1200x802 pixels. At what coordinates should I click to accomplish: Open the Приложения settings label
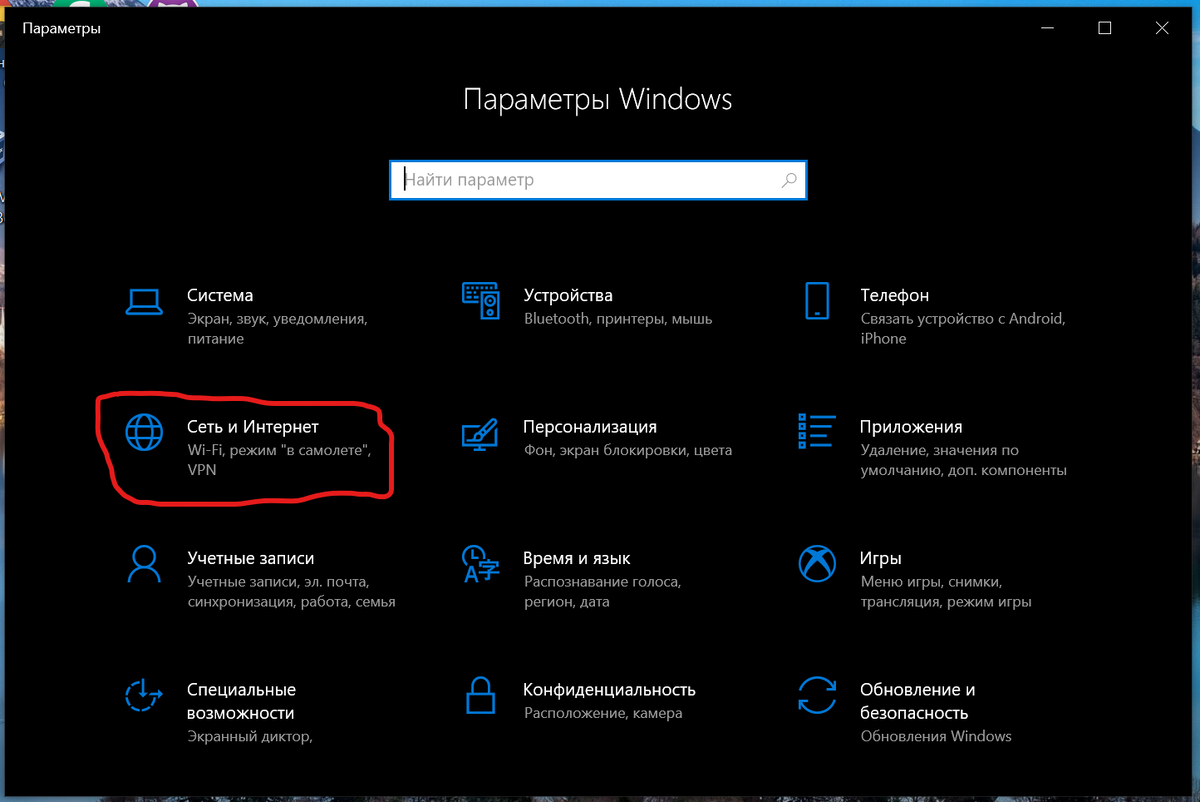click(911, 427)
